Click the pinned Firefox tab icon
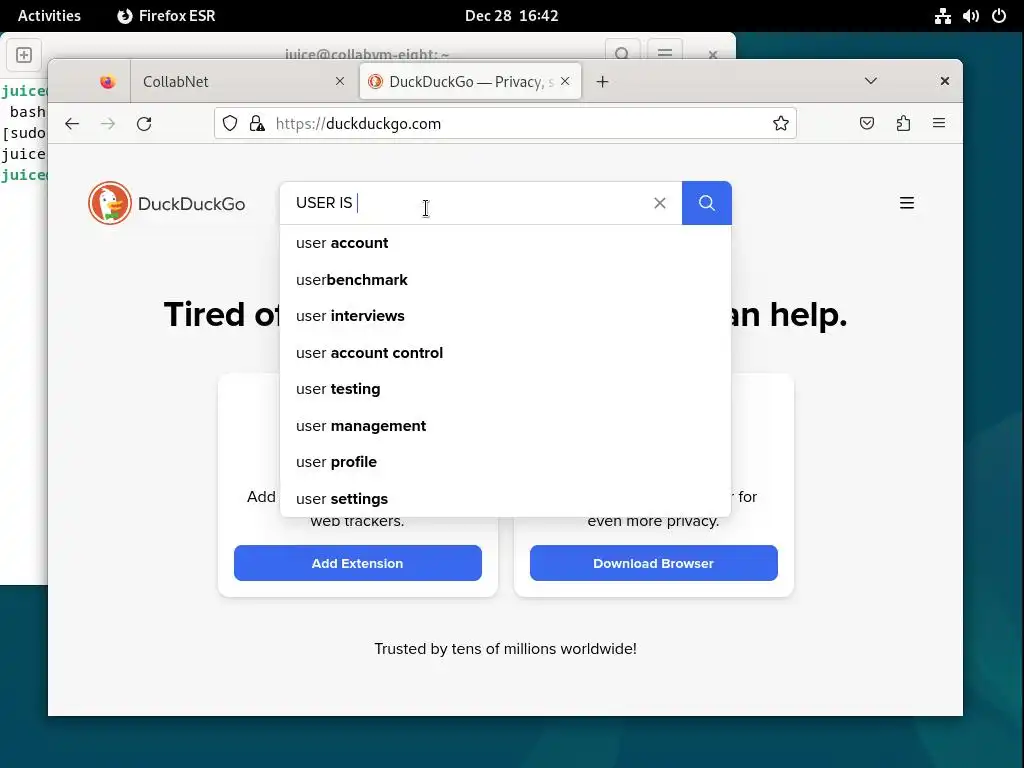This screenshot has width=1024, height=768. [108, 82]
